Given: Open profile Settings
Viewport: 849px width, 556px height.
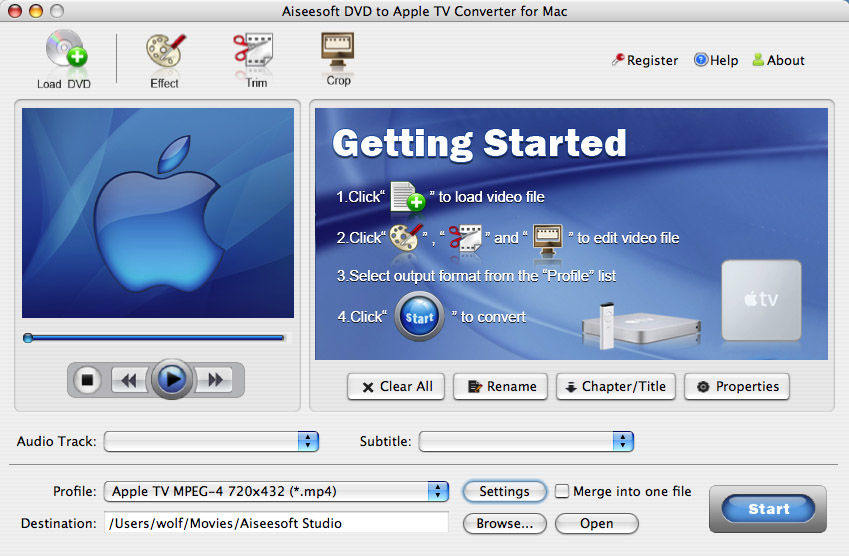Looking at the screenshot, I should (504, 491).
